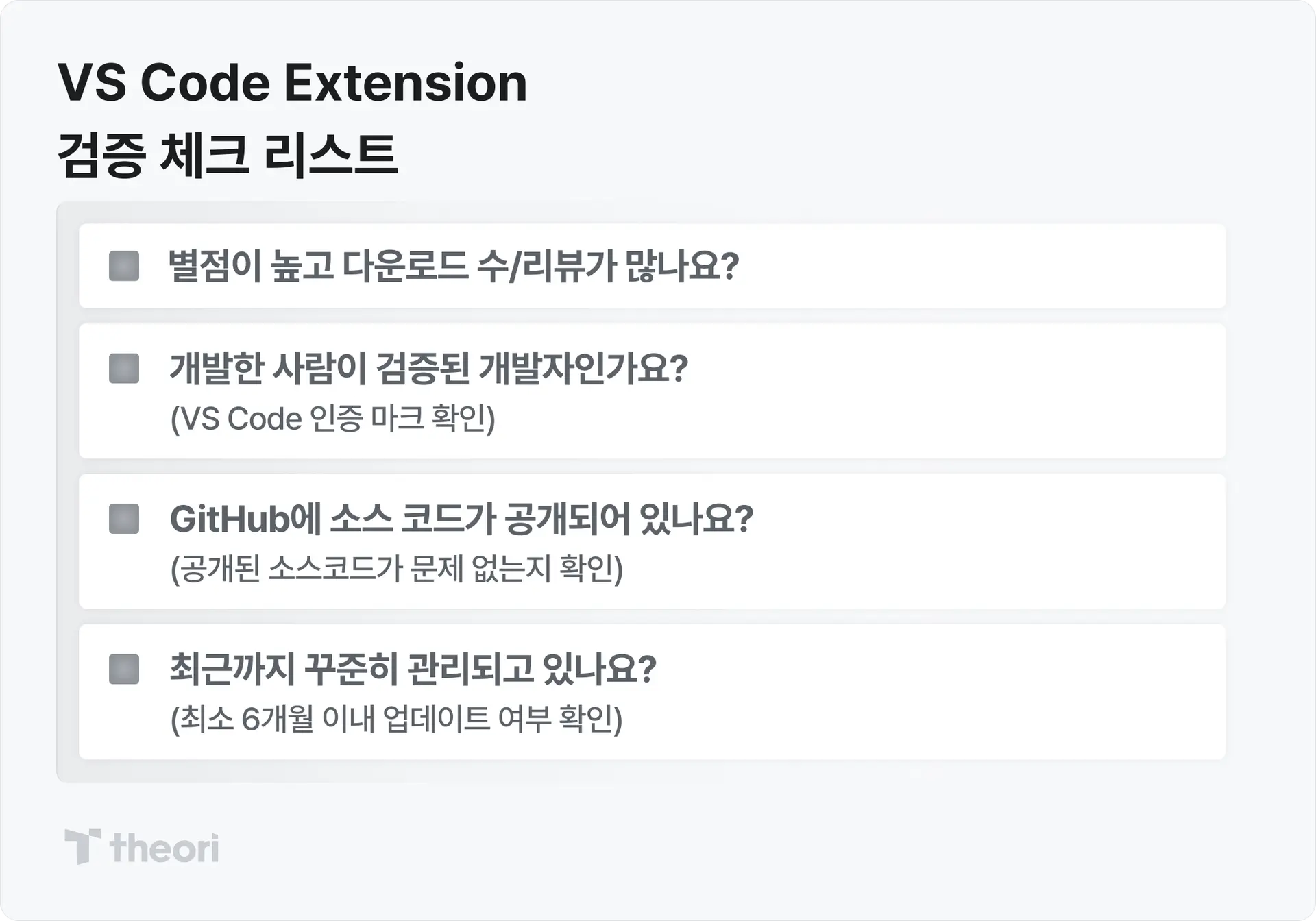1316x921 pixels.
Task: Click the (VS Code 인증 마크 확인) note
Action: click(333, 419)
